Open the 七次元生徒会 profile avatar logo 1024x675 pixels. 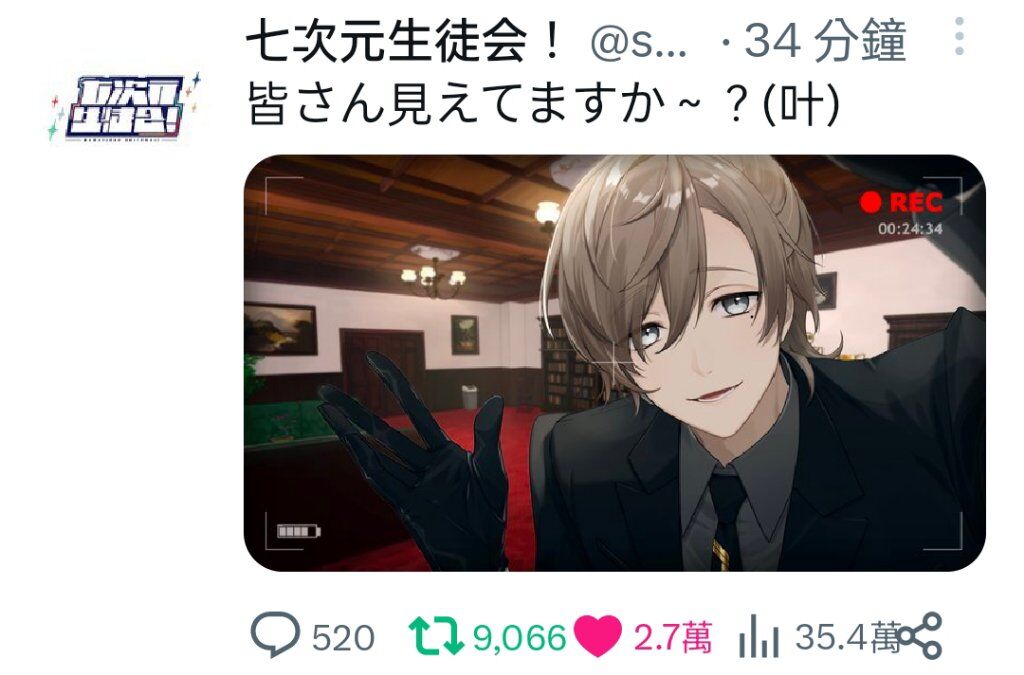point(124,108)
